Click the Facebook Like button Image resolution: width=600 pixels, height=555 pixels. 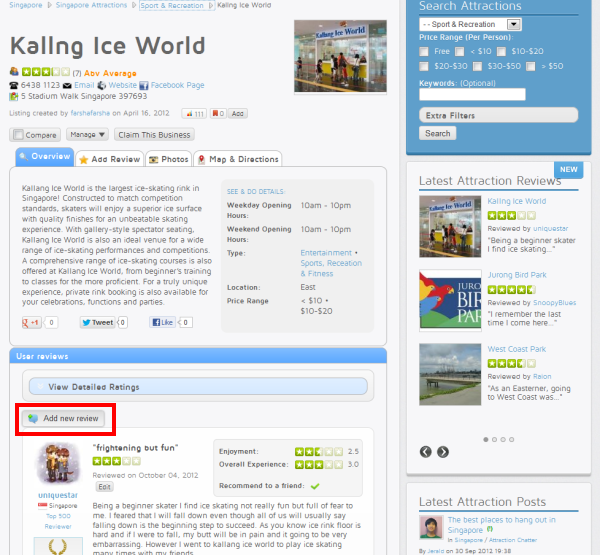tap(162, 323)
